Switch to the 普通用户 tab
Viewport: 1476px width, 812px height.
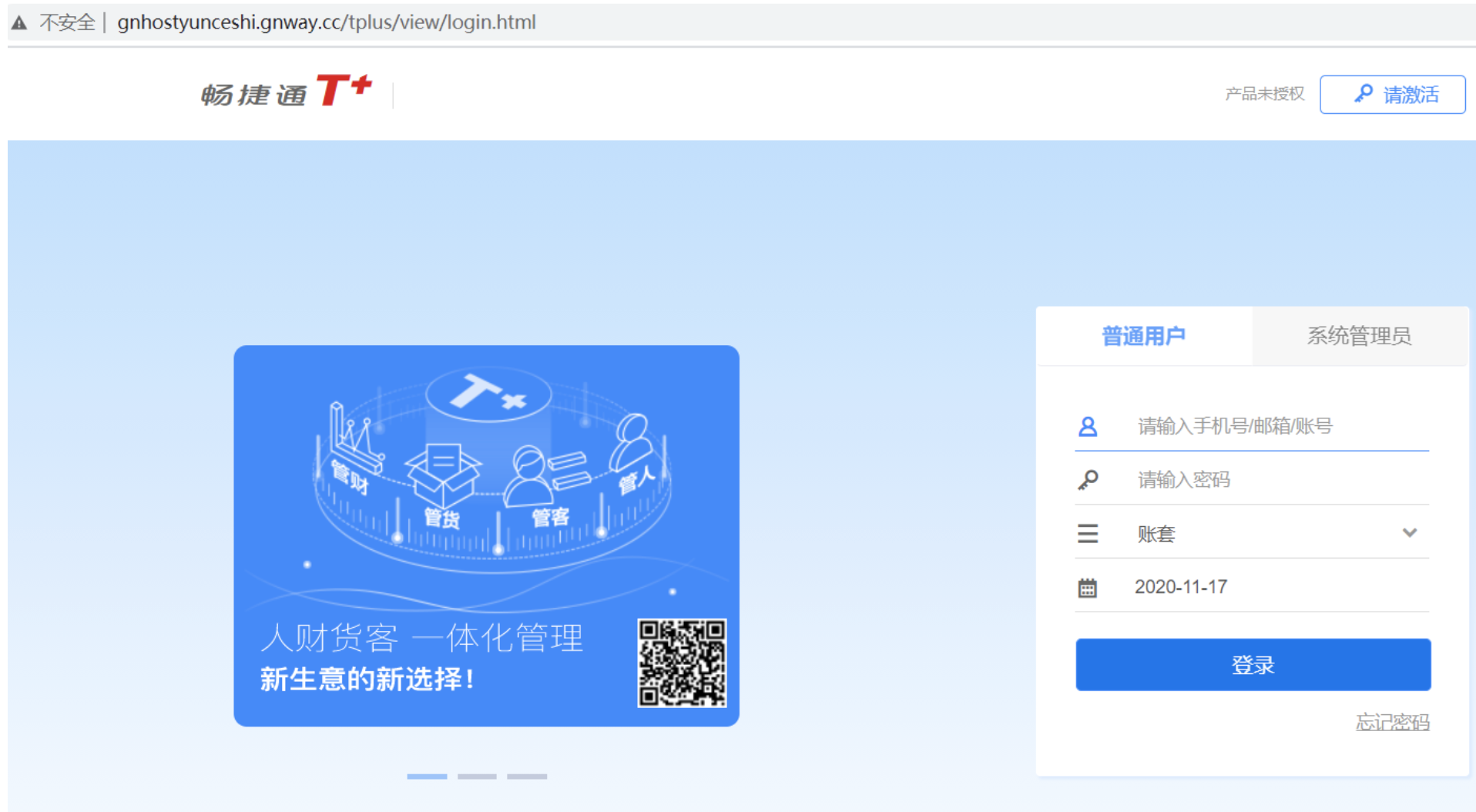pos(1144,336)
